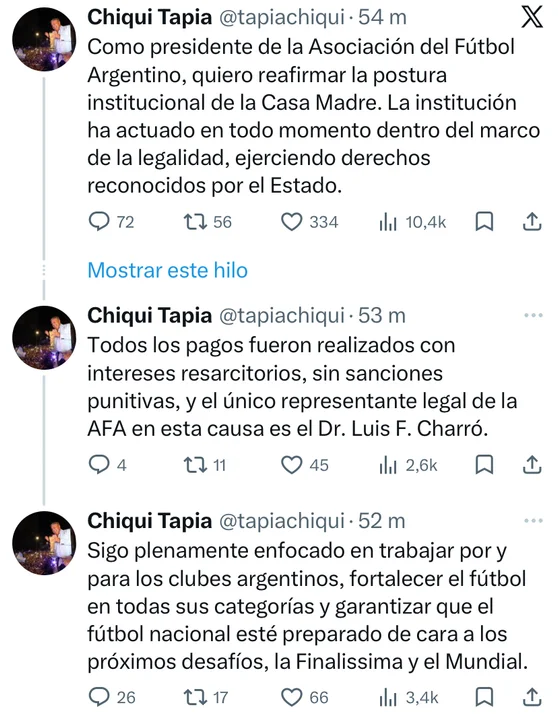Bookmark the tweet mentioning Dr. Luis F. Charró
This screenshot has width=558, height=720.
coord(484,465)
